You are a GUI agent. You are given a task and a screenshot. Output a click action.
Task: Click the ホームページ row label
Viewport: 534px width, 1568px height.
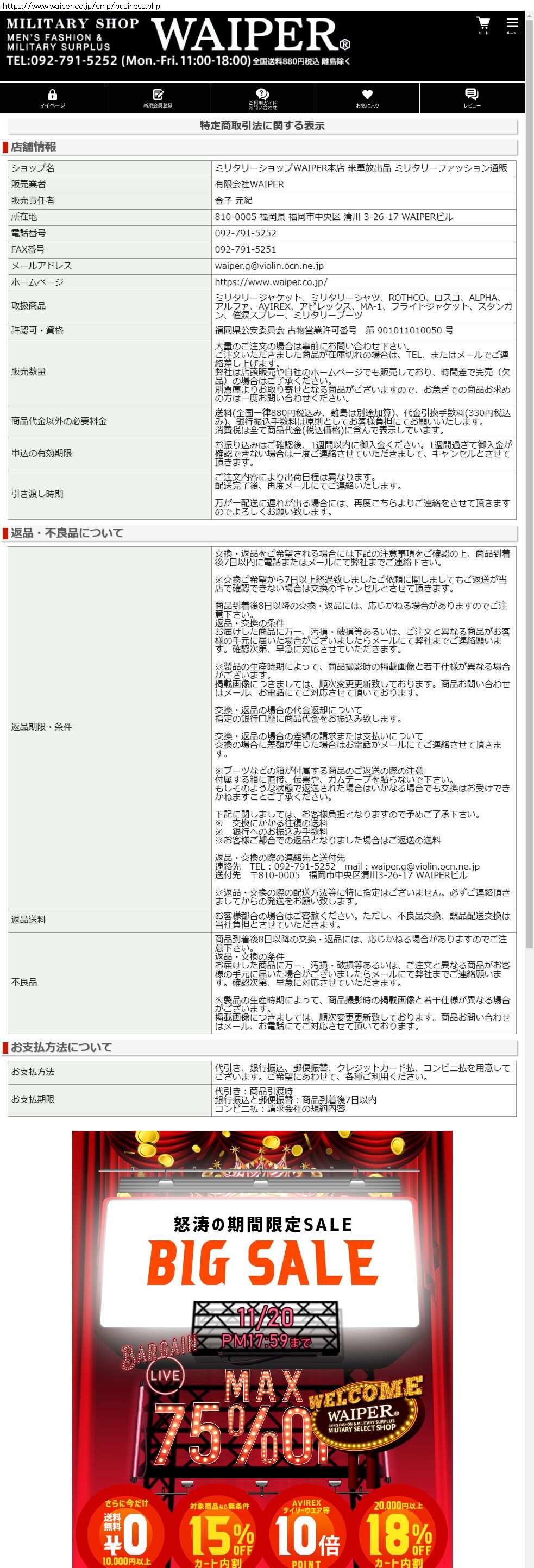coord(110,282)
